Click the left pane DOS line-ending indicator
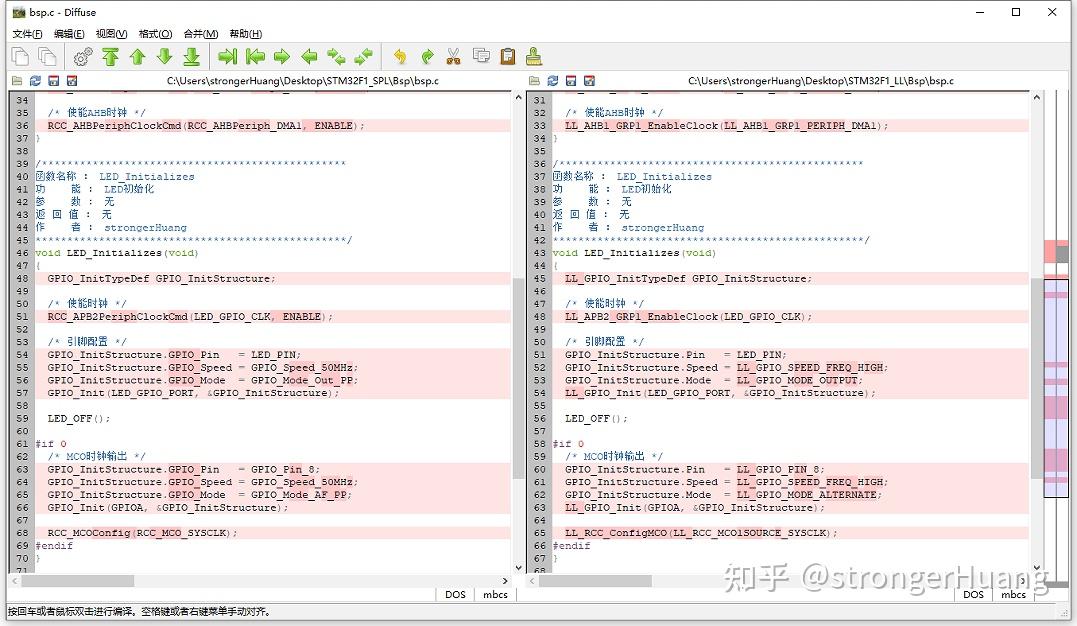 point(455,594)
